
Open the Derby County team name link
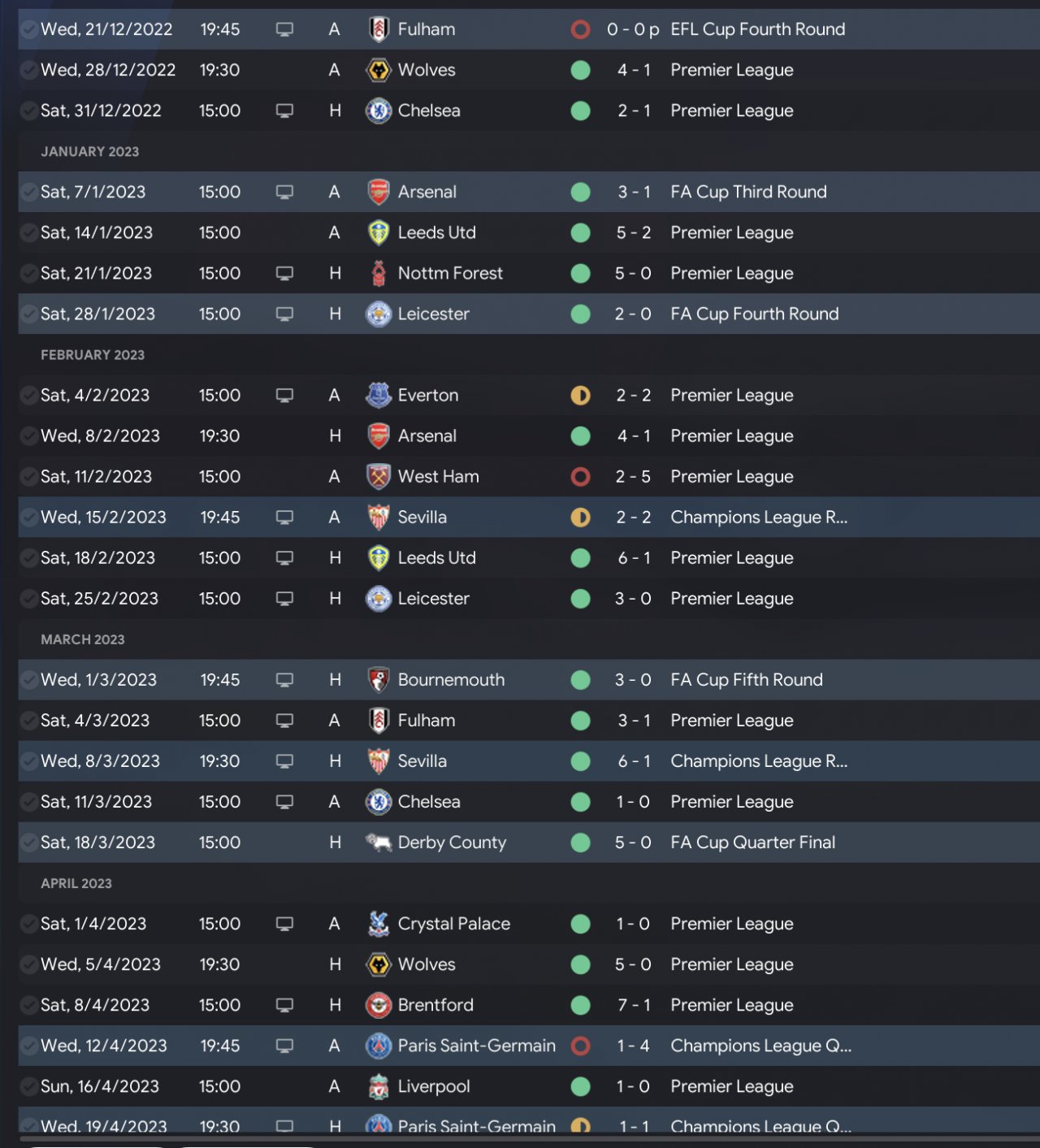[x=452, y=843]
